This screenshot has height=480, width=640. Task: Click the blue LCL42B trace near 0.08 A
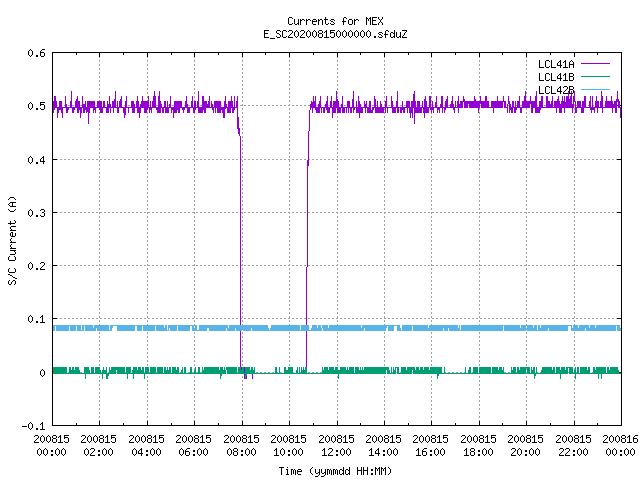pos(337,328)
